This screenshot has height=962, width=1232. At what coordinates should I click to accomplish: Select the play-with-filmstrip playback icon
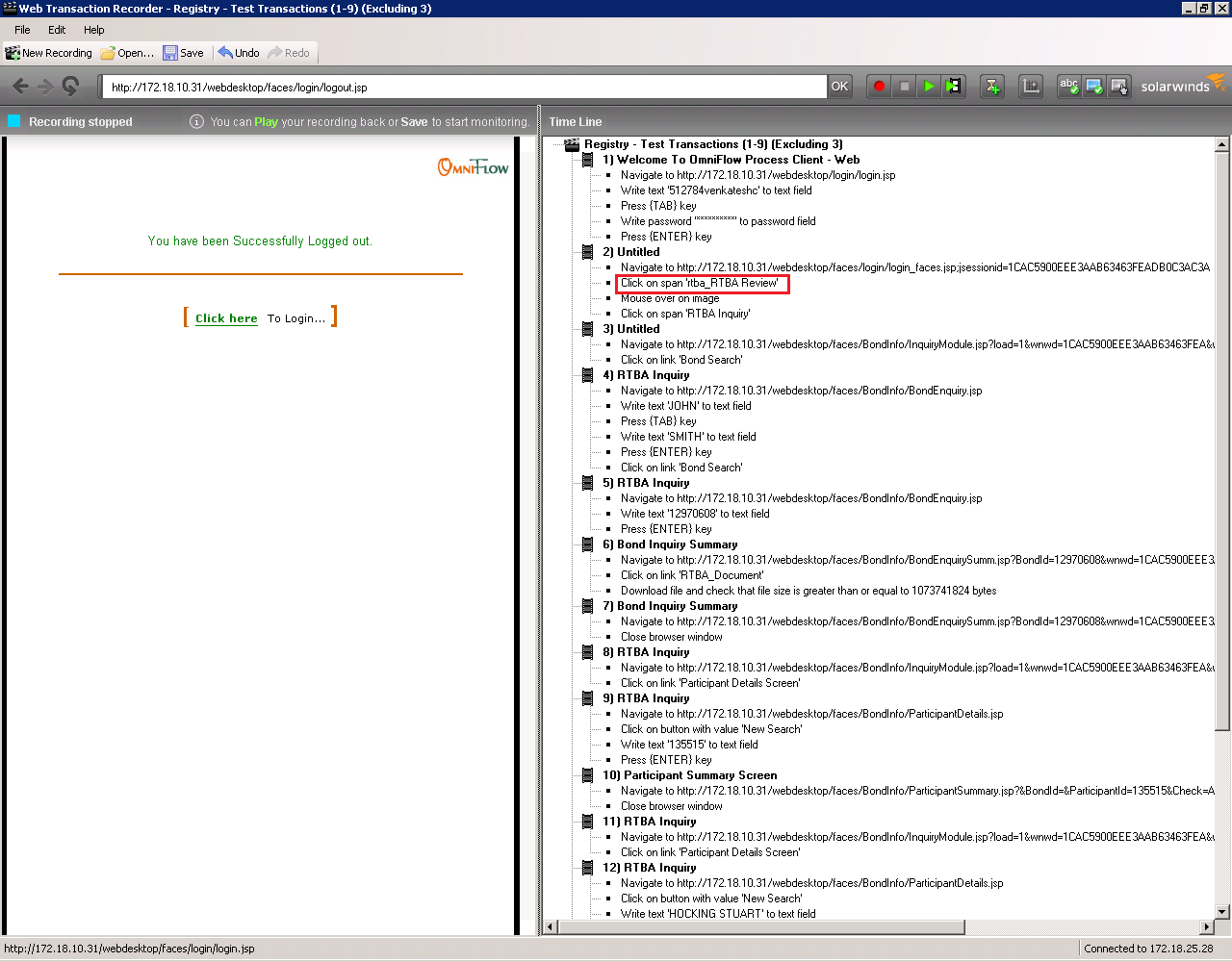pos(953,86)
